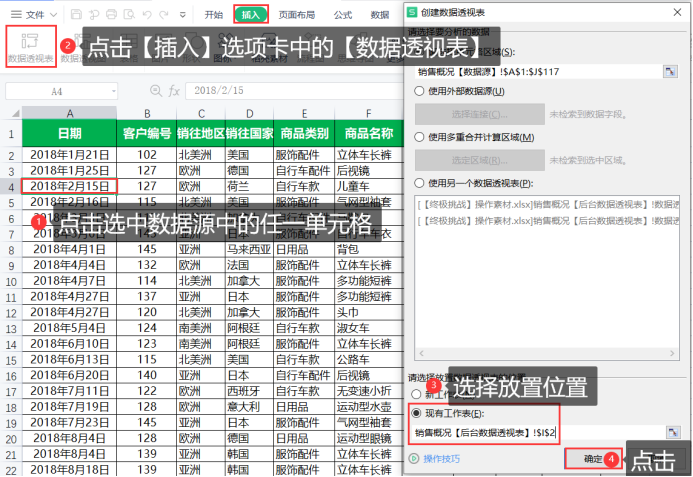Click the cell containing 马来西亚
The width and height of the screenshot is (693, 477).
[250, 249]
